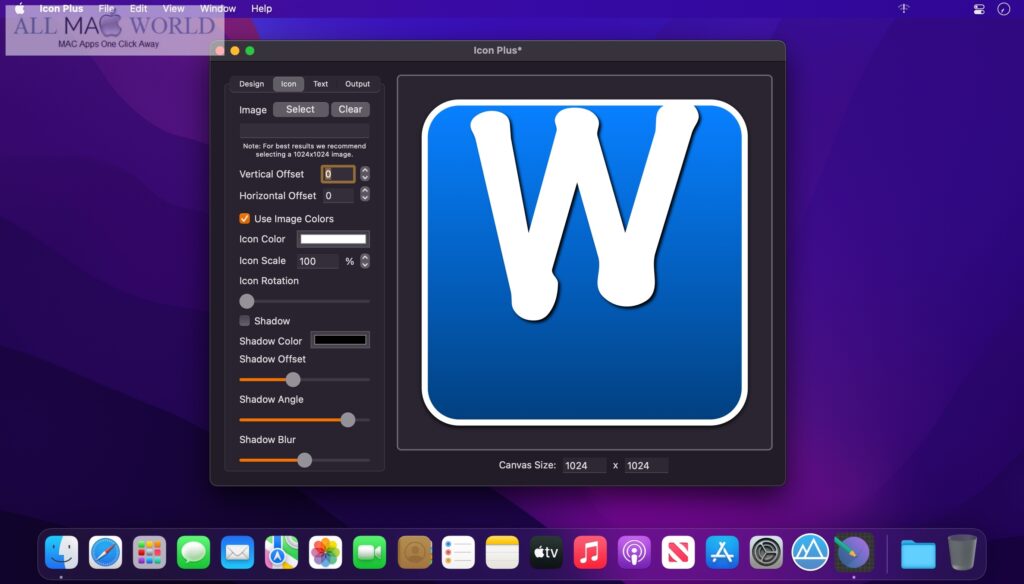This screenshot has width=1024, height=584.
Task: Click the empty image path field
Action: click(304, 129)
